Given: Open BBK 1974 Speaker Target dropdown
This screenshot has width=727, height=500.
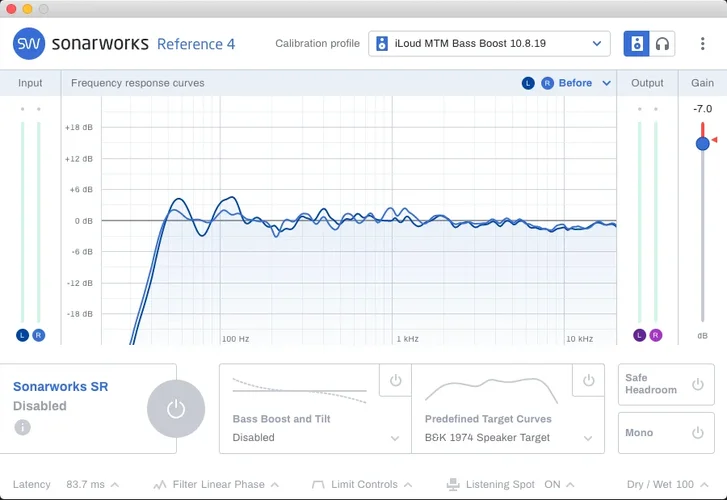Looking at the screenshot, I should point(508,438).
